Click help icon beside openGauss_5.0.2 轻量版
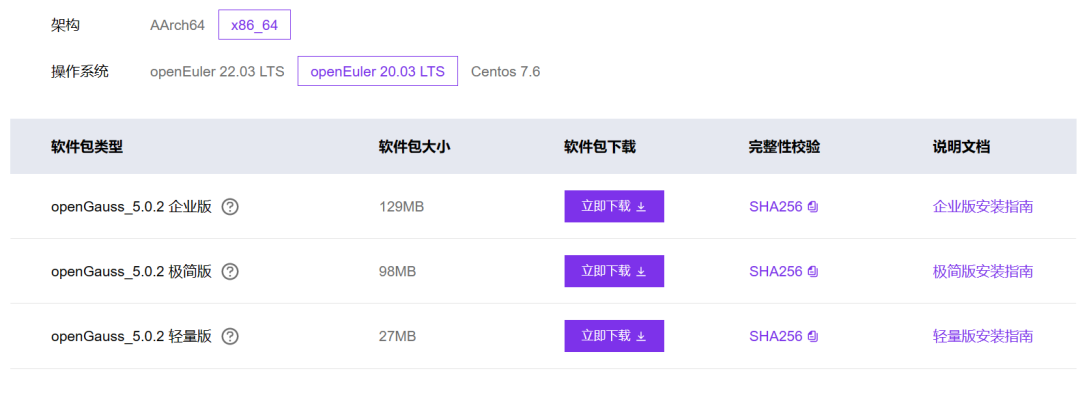The width and height of the screenshot is (1080, 410). [x=230, y=336]
